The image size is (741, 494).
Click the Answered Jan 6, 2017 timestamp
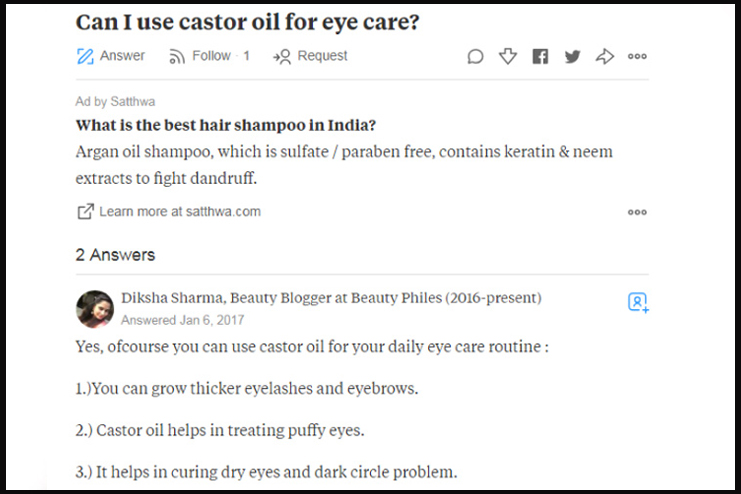click(x=182, y=320)
